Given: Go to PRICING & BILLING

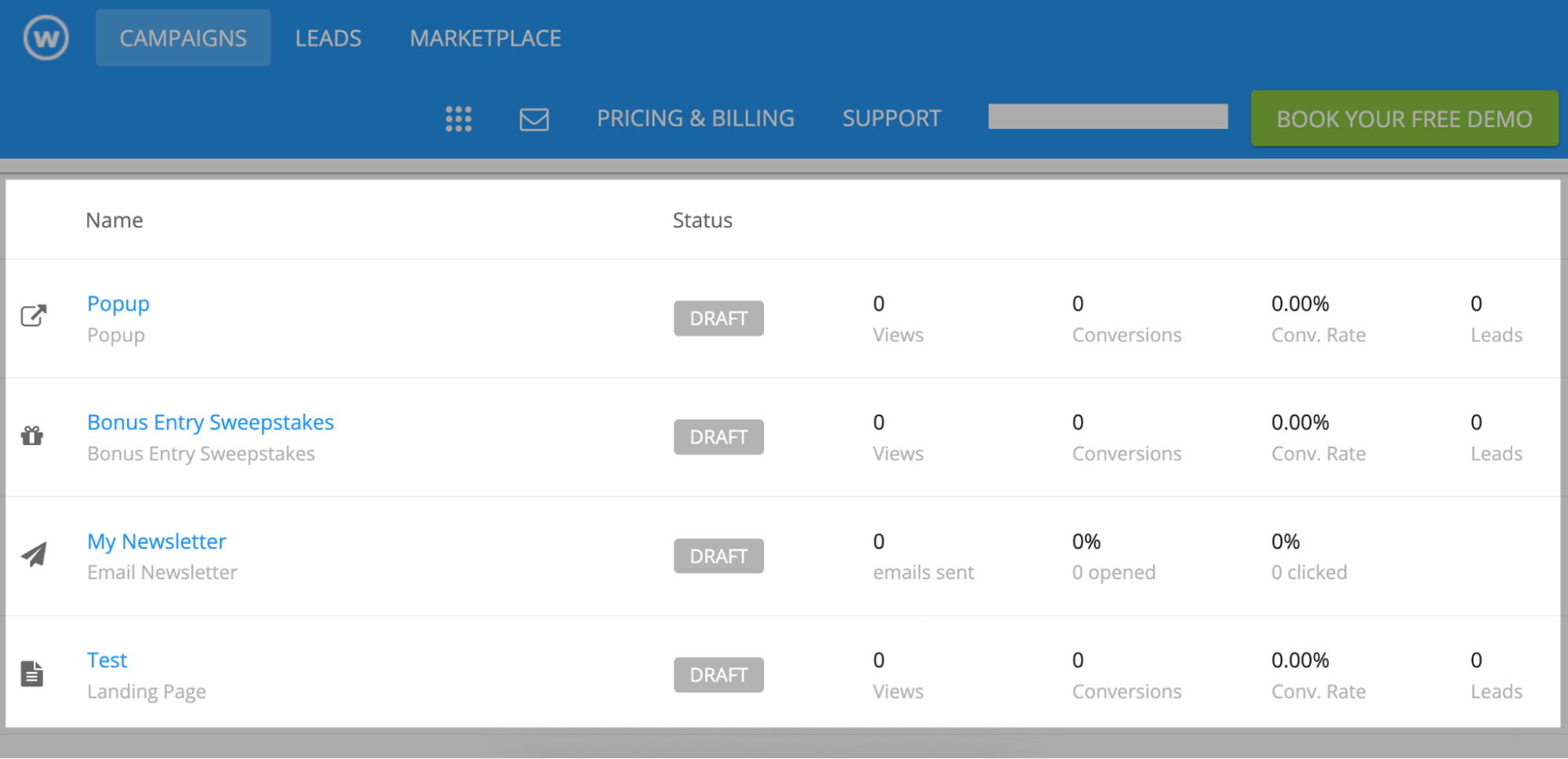Looking at the screenshot, I should point(695,119).
